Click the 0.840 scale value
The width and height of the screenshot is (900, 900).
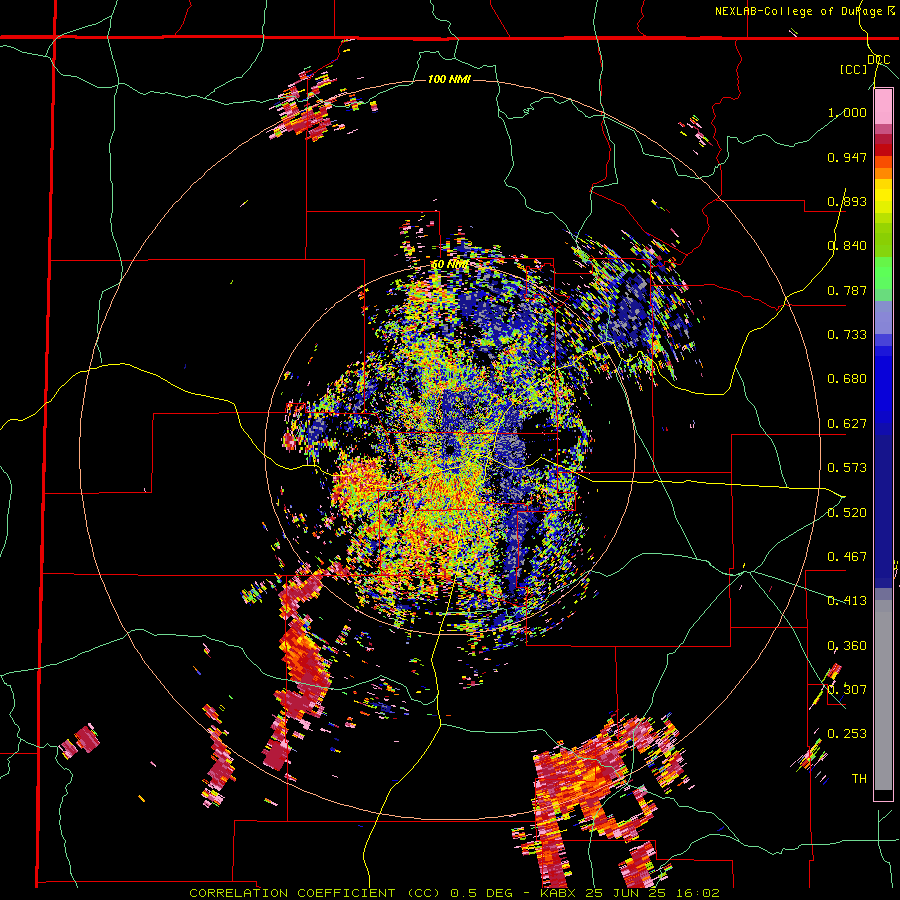click(847, 246)
